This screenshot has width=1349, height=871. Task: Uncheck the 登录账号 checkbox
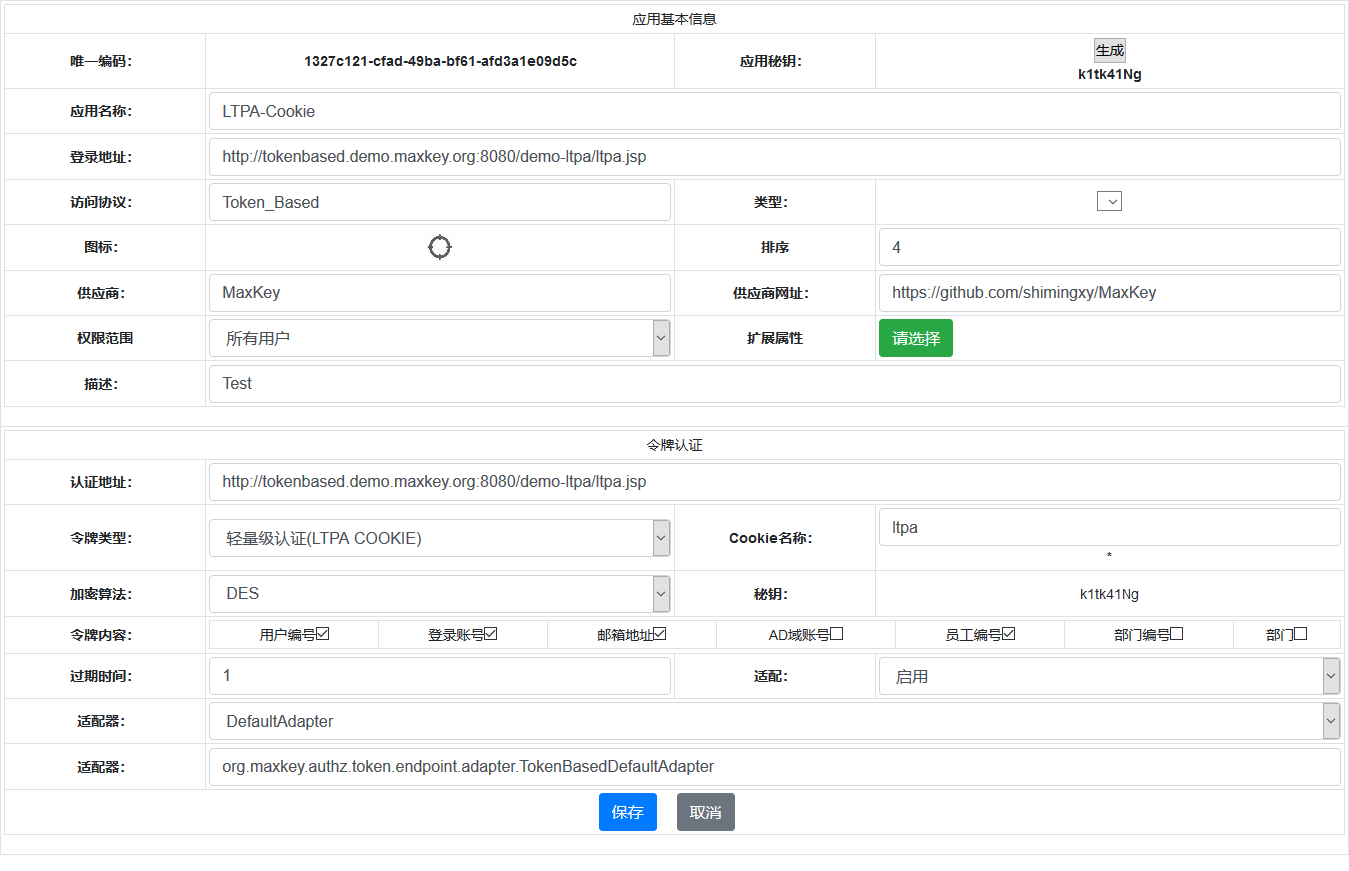[491, 633]
